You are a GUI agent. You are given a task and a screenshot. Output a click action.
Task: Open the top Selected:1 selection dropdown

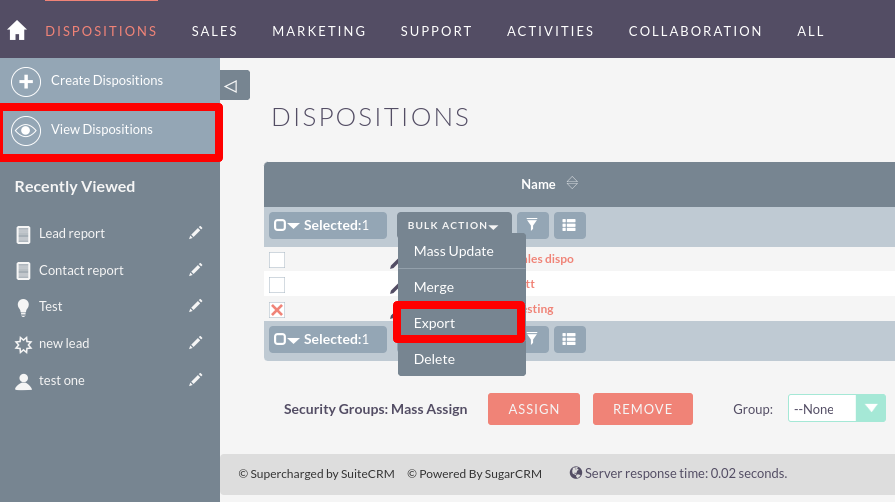pyautogui.click(x=328, y=225)
